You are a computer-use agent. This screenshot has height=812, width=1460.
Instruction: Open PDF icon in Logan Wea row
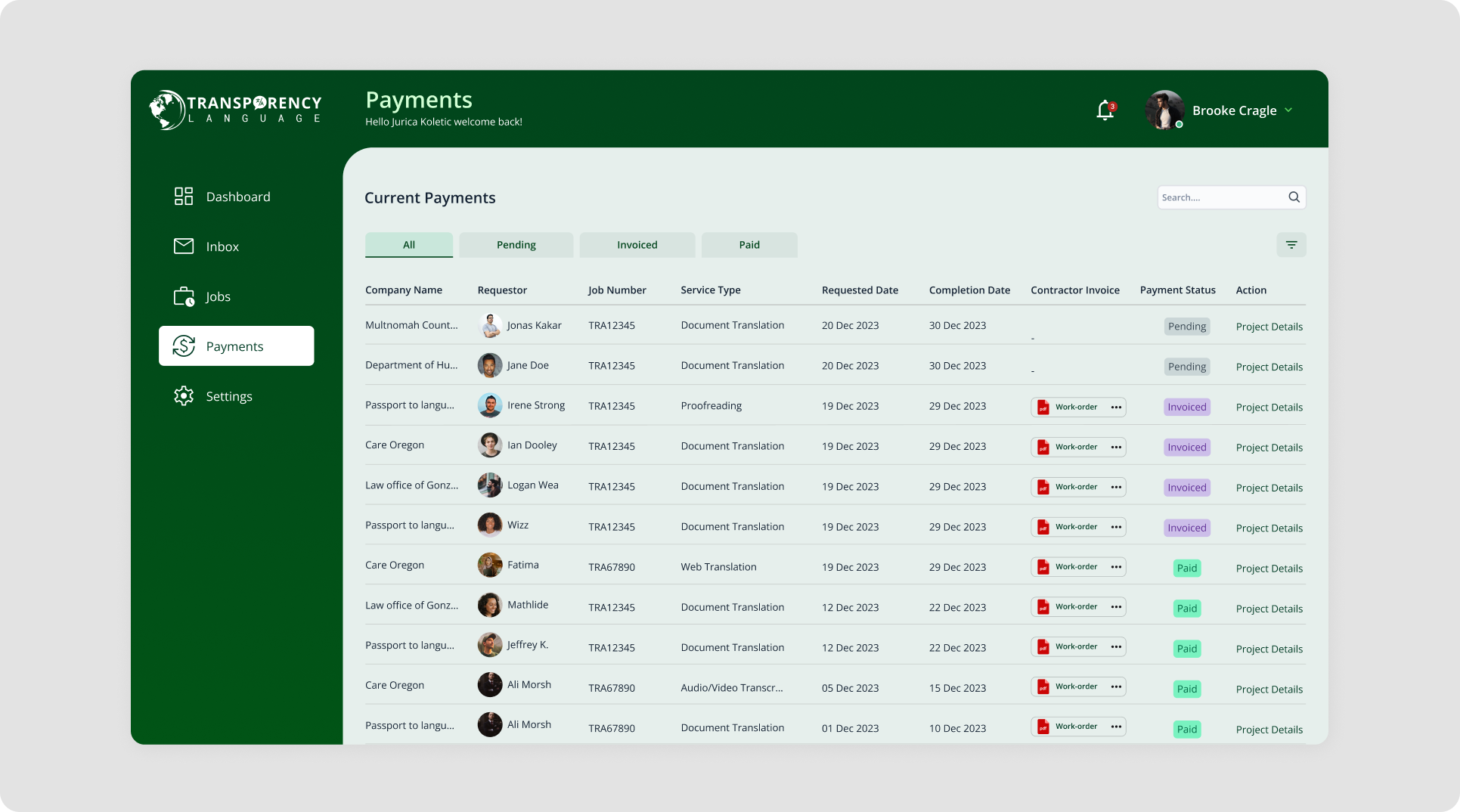tap(1043, 488)
